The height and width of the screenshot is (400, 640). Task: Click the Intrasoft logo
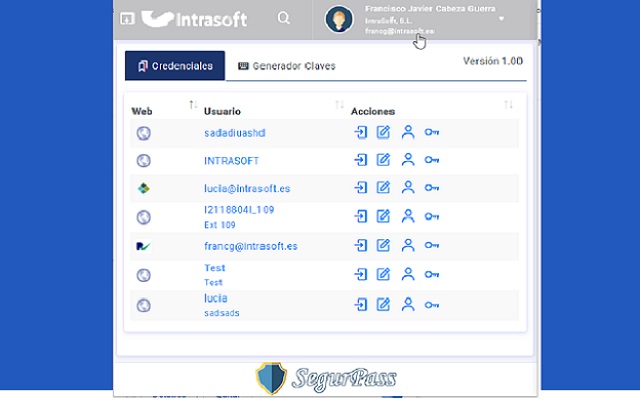pyautogui.click(x=194, y=19)
